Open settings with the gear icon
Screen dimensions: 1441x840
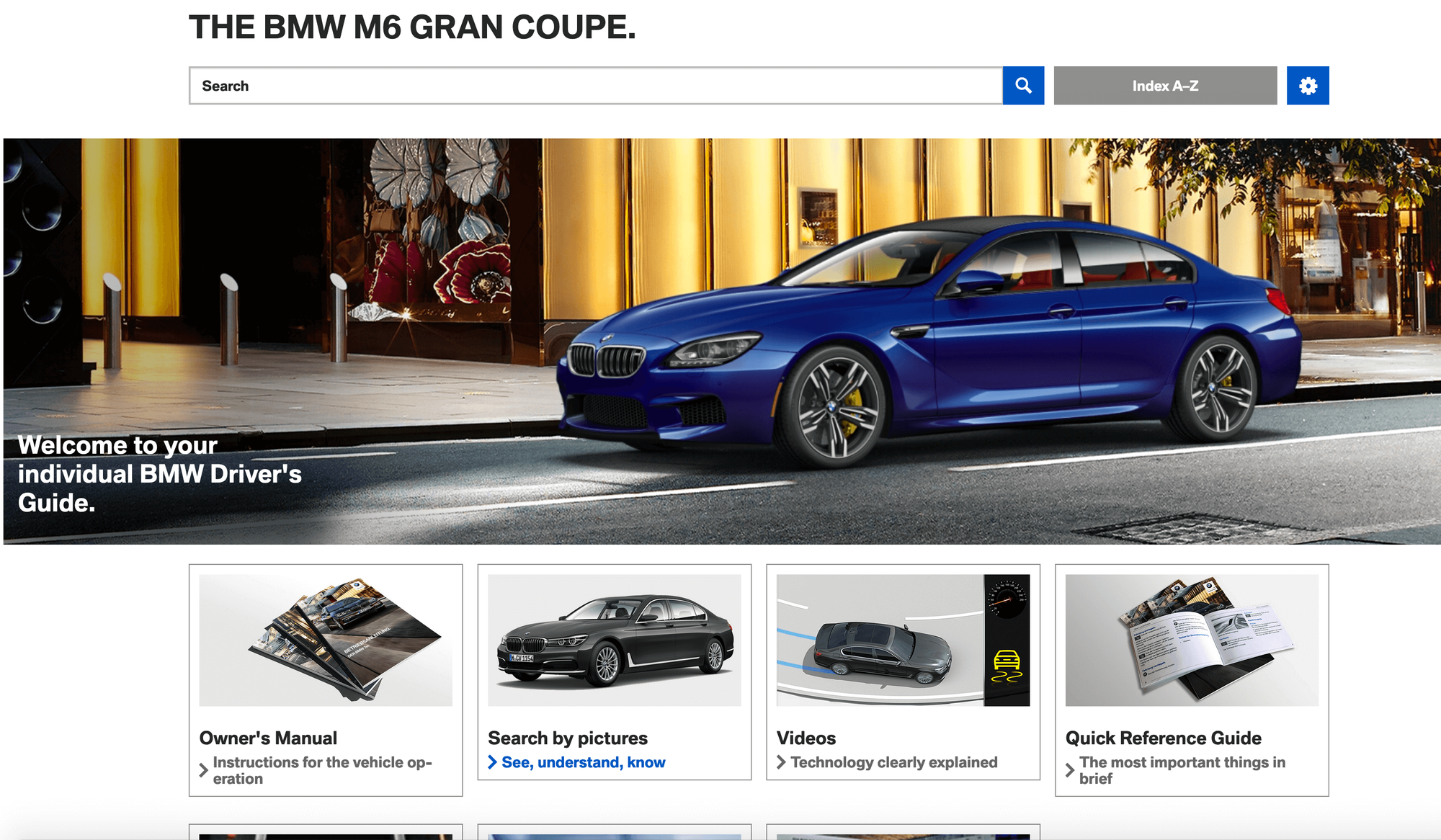click(1308, 86)
